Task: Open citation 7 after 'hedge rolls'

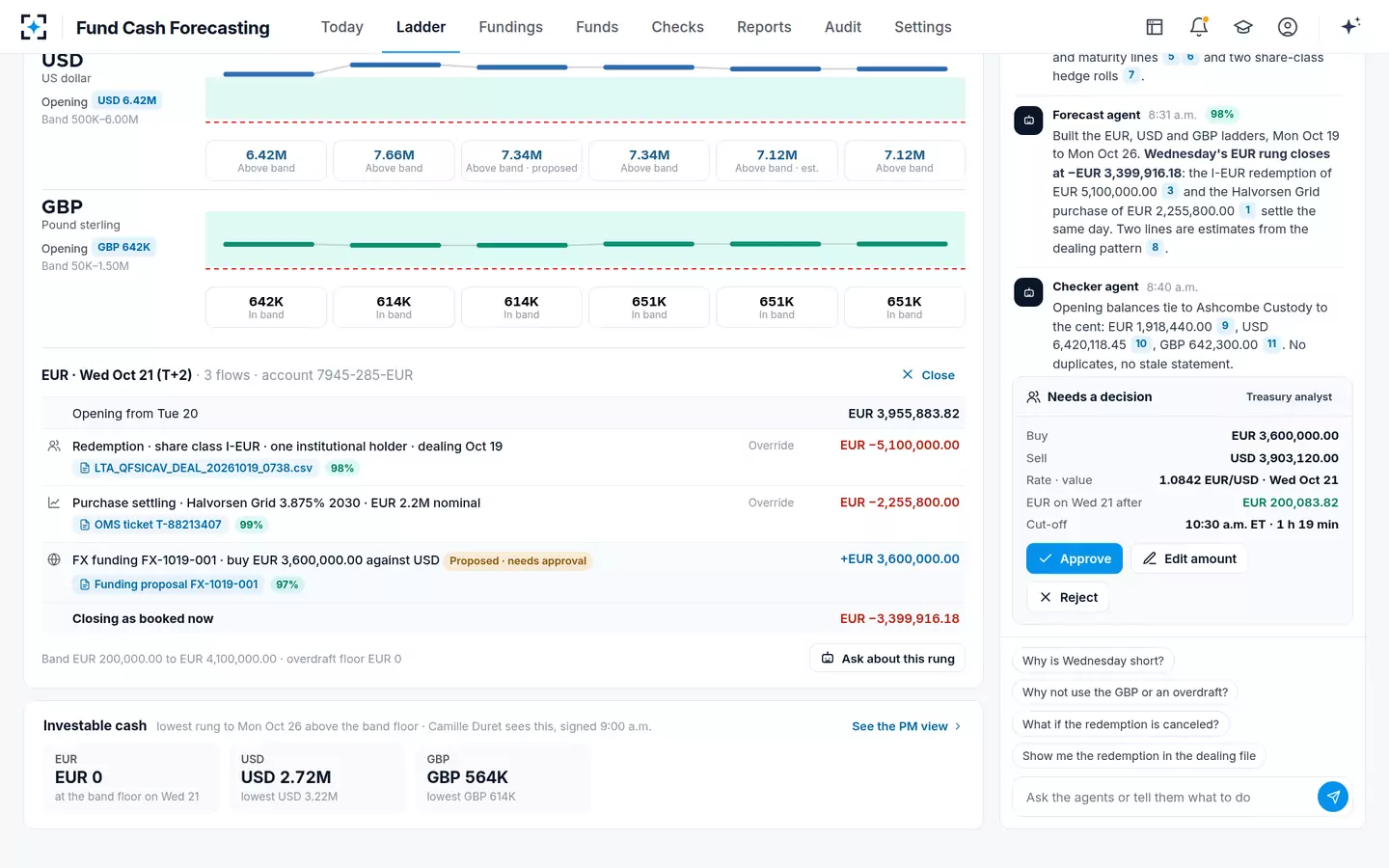Action: pyautogui.click(x=1131, y=75)
